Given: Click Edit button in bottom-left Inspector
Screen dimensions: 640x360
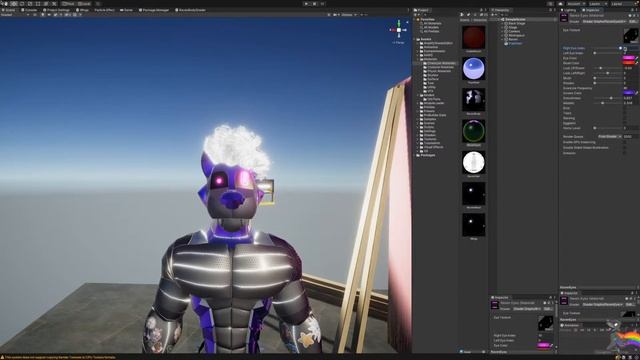Looking at the screenshot, I should [547, 309].
